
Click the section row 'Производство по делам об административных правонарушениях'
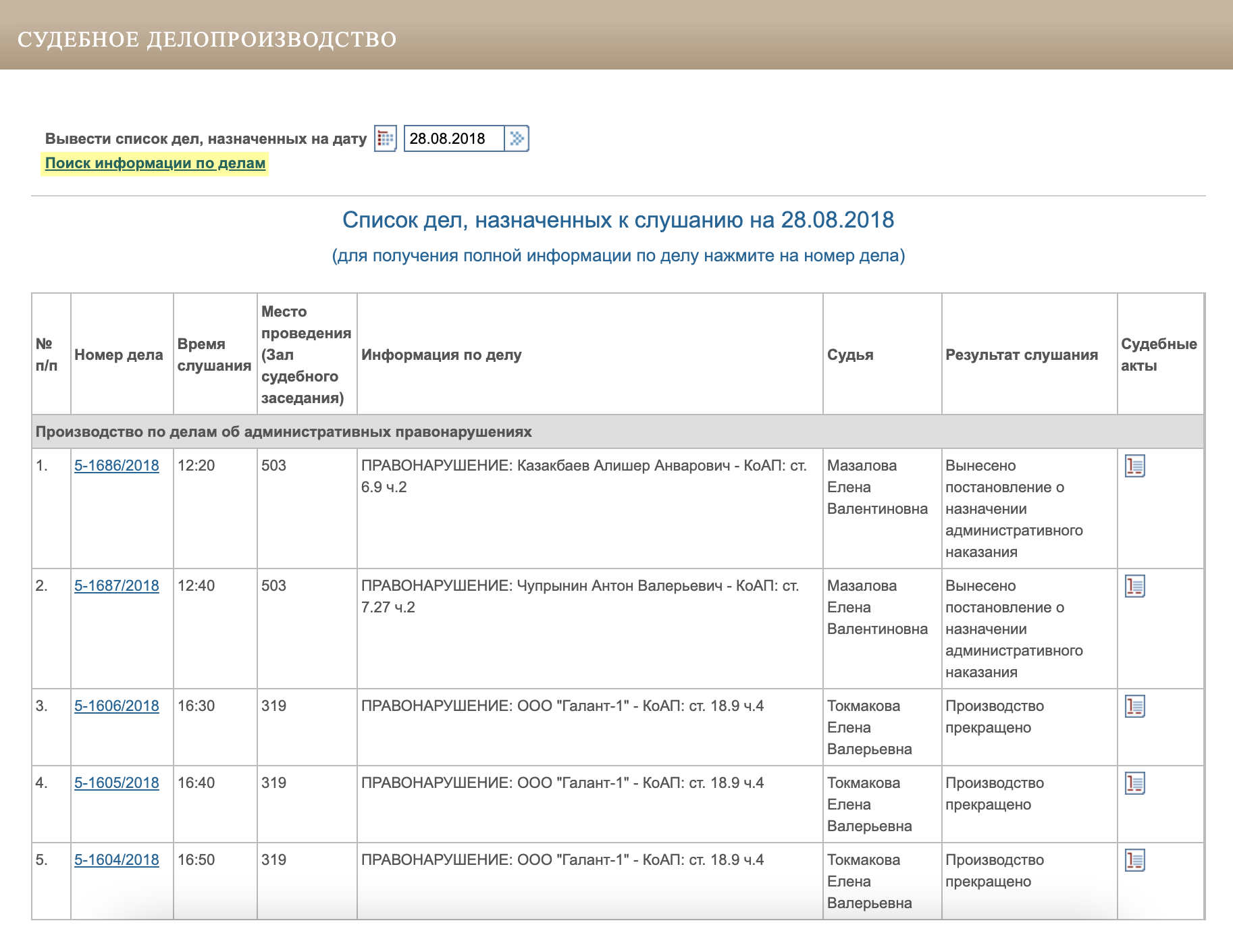pos(618,432)
